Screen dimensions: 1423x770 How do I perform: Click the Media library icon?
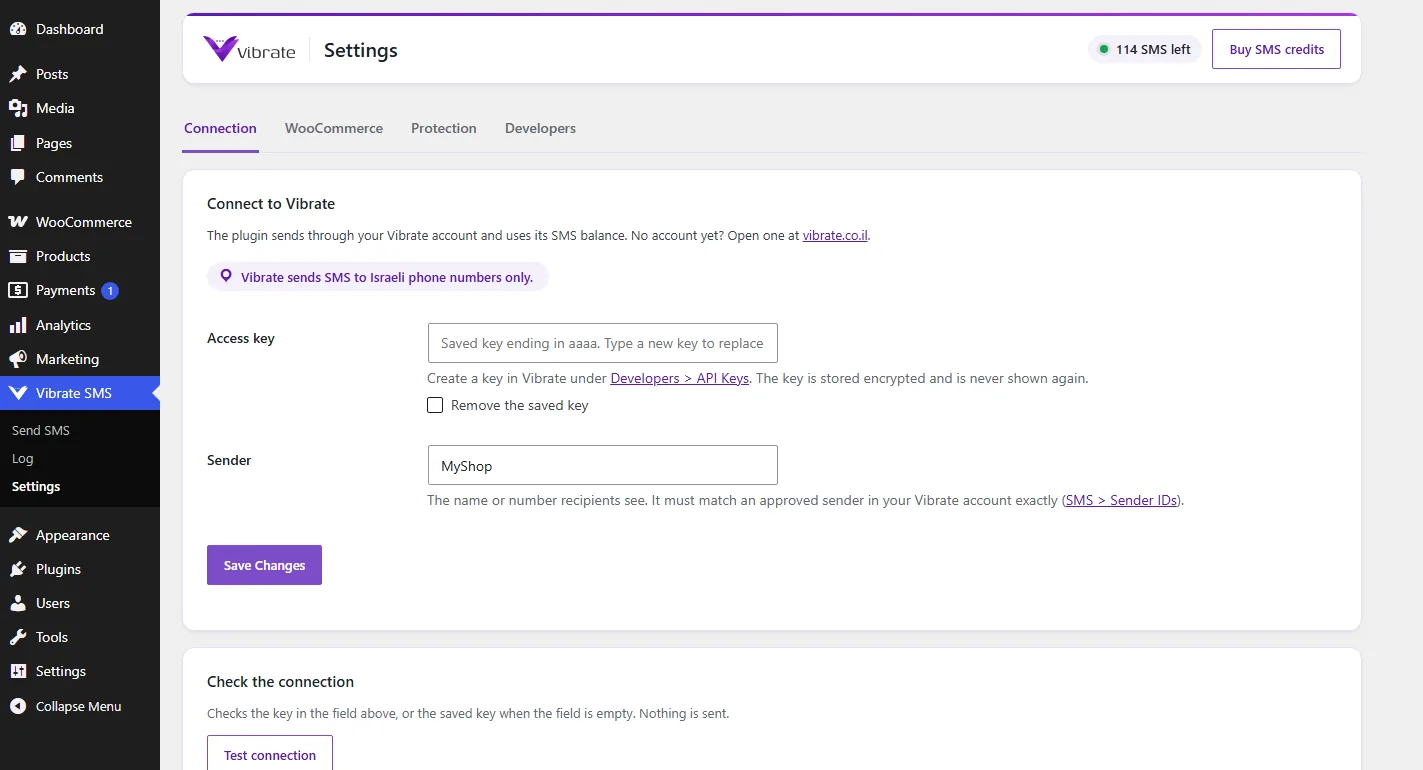(18, 108)
